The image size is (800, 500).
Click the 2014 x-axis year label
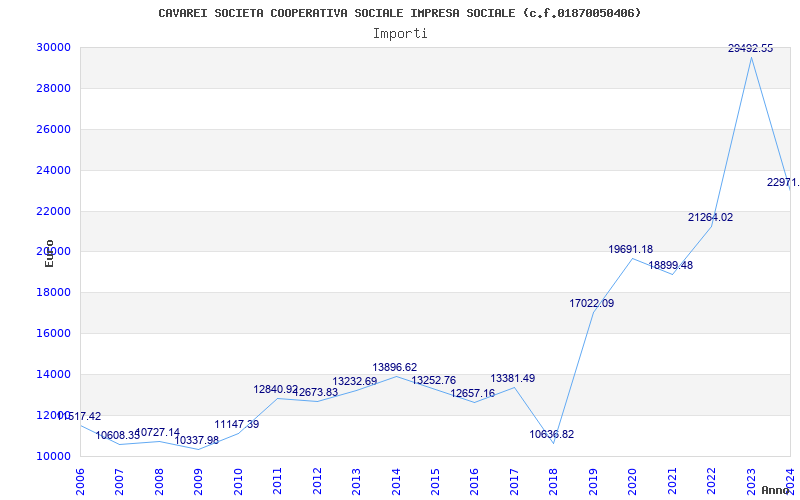click(396, 482)
